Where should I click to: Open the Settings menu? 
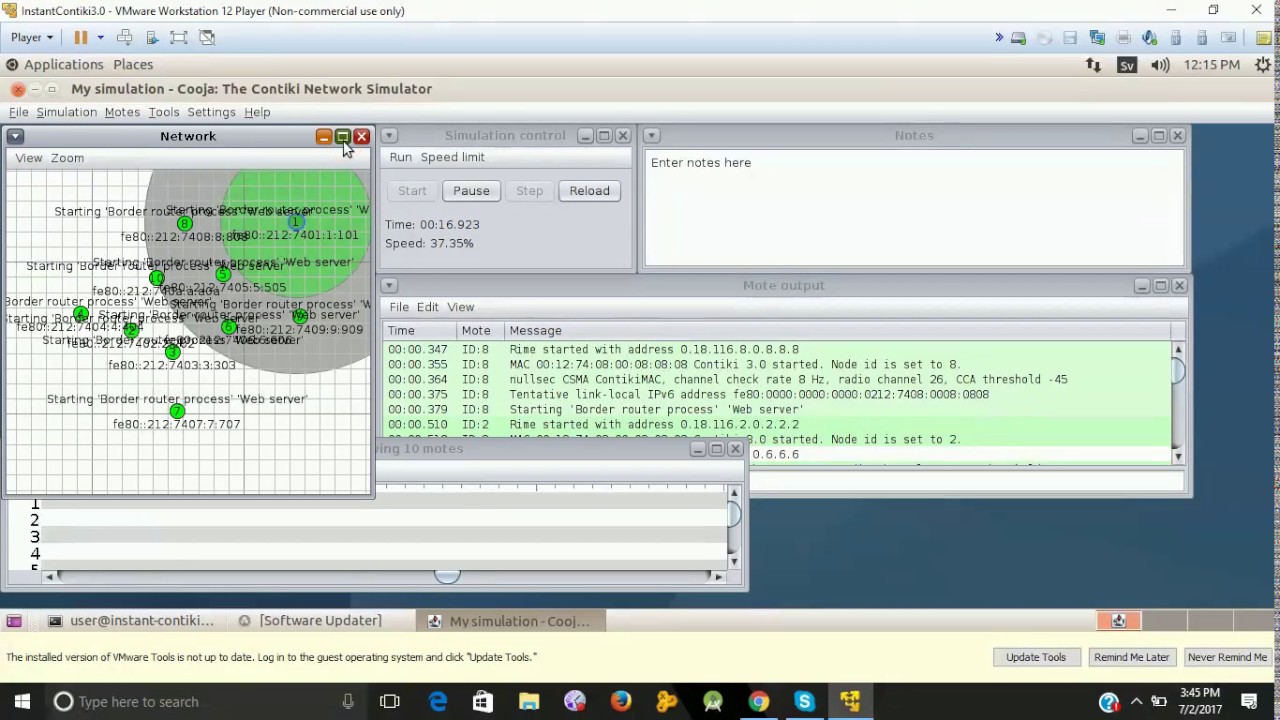point(211,112)
